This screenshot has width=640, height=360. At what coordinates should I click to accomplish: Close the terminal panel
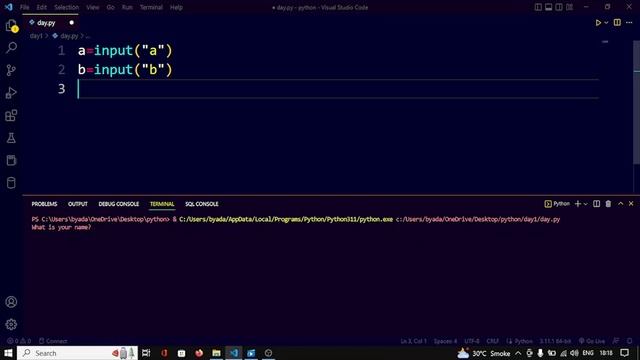pos(631,204)
